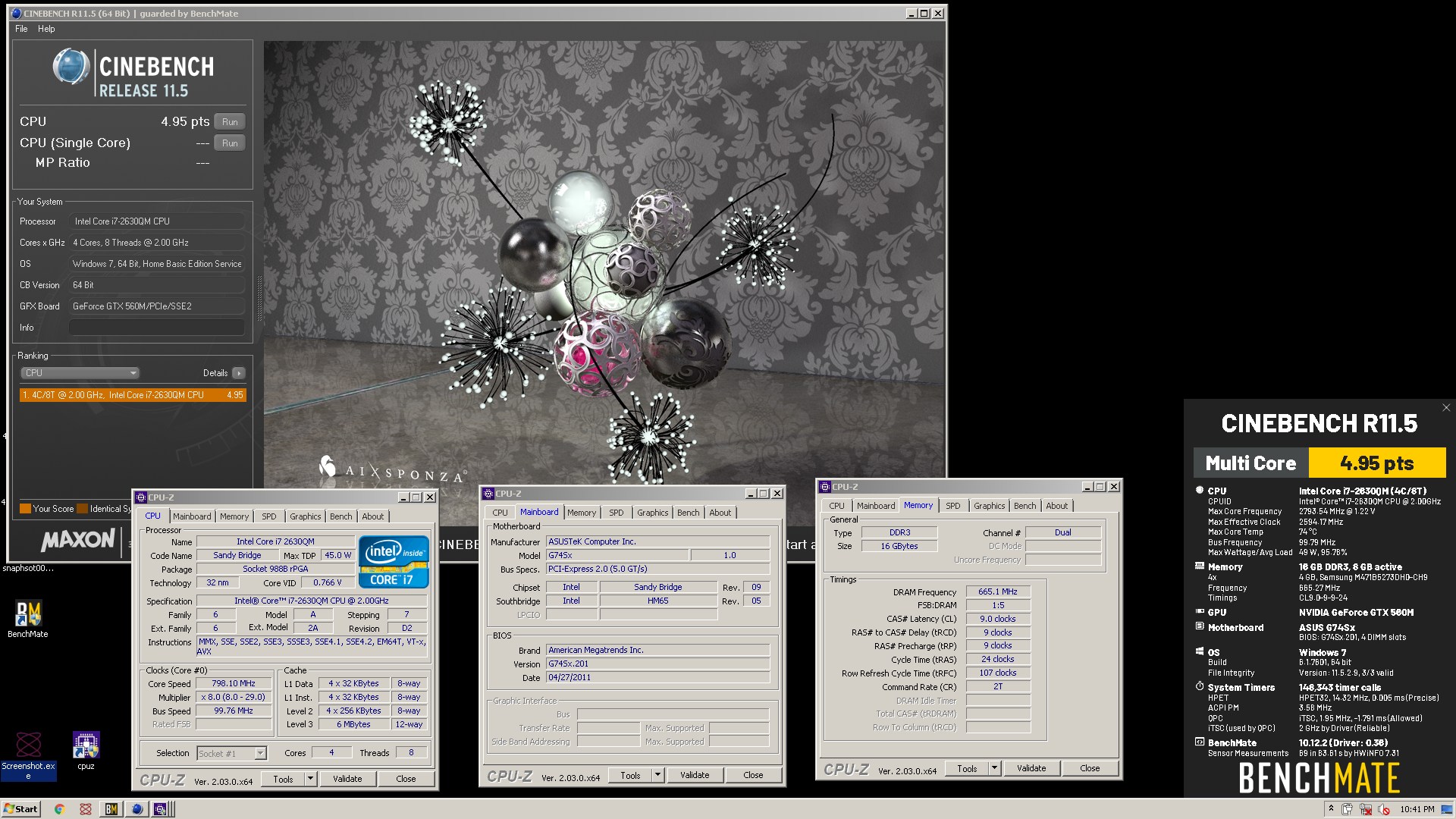Screen dimensions: 1456x819
Task: Click the red atom icon on the taskbar
Action: [x=86, y=809]
